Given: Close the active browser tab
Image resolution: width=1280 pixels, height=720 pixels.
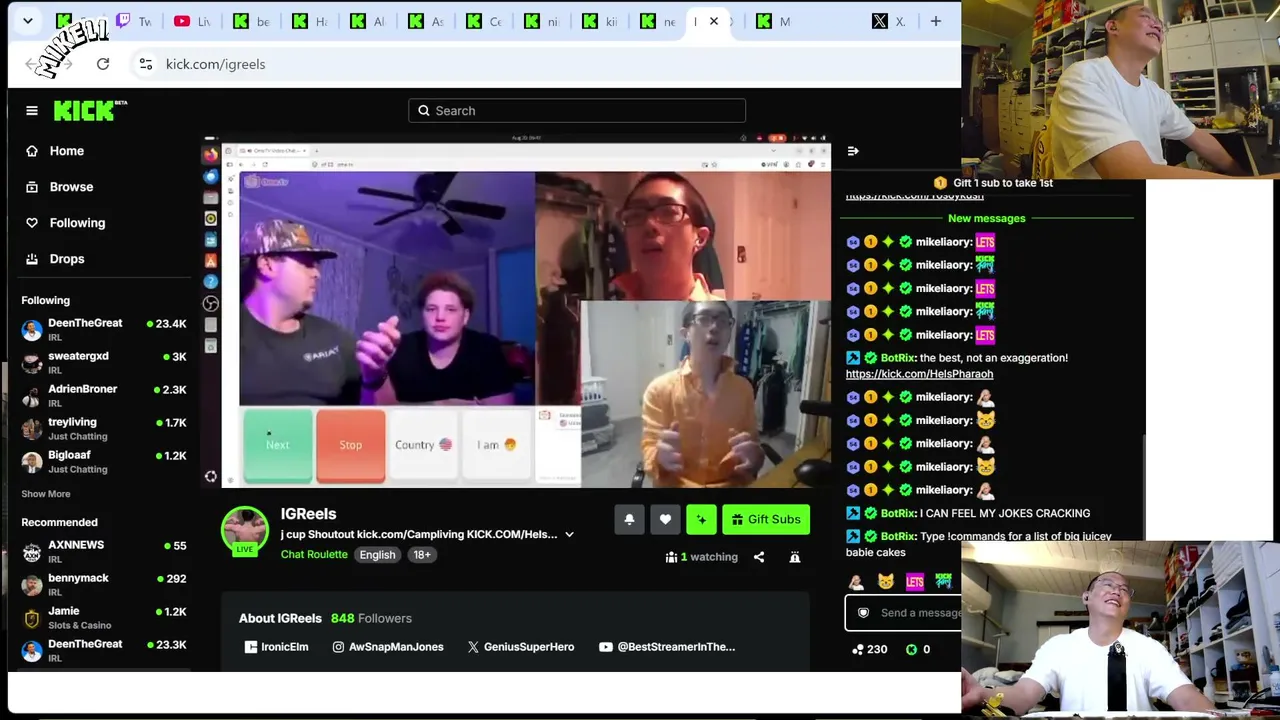Looking at the screenshot, I should 714,21.
